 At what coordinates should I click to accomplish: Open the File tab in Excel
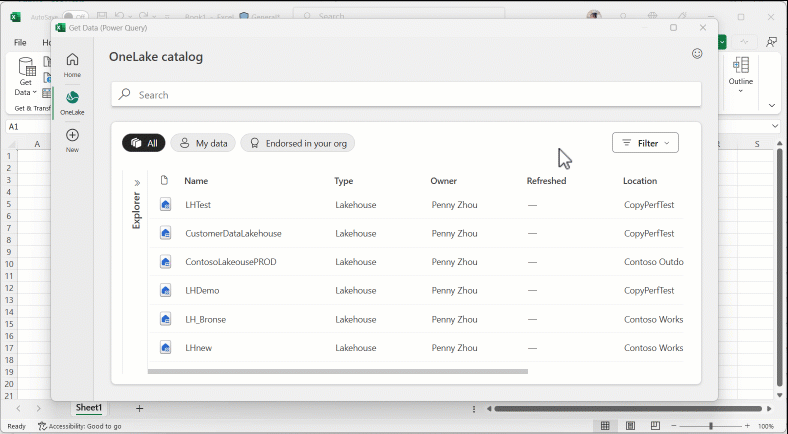point(20,42)
